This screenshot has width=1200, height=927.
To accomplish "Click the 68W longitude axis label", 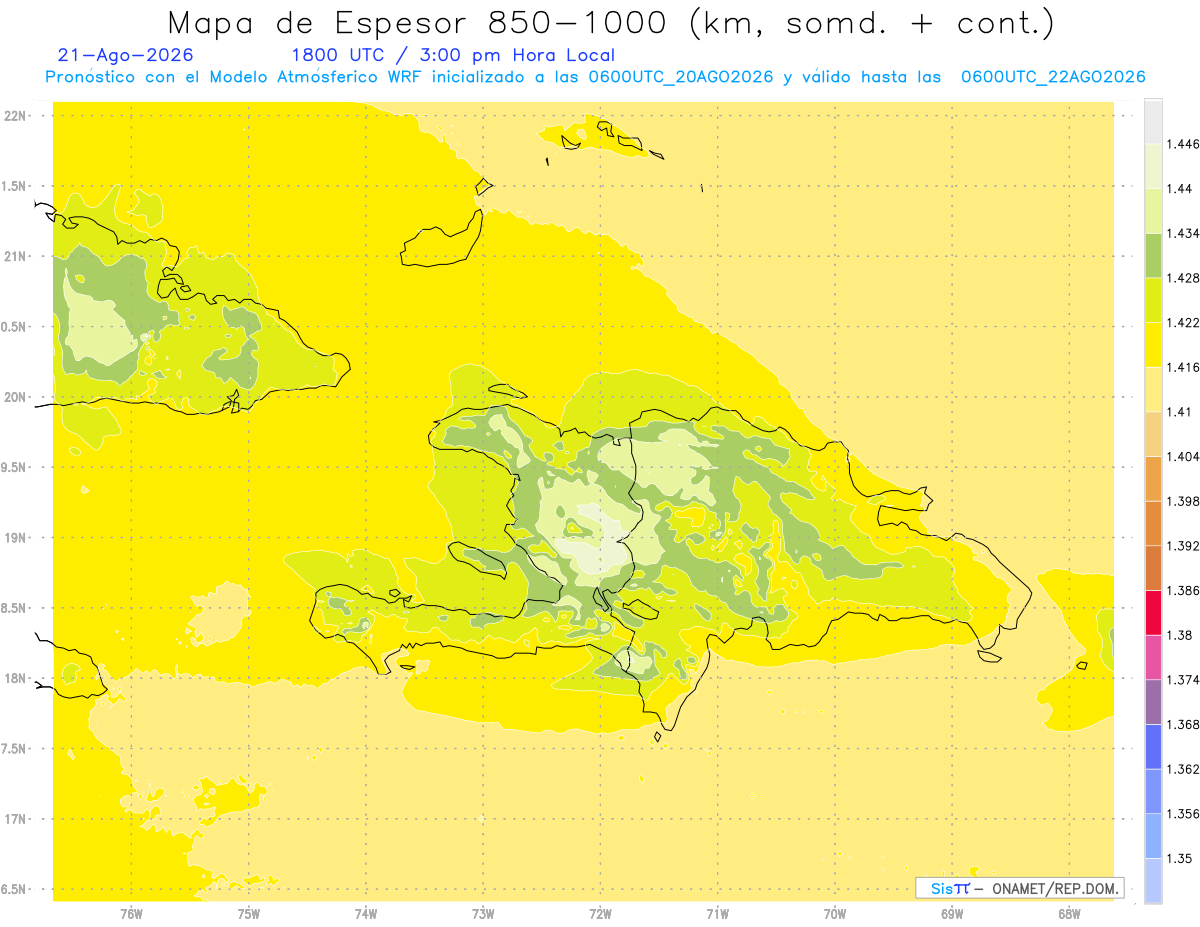I will click(x=1069, y=914).
